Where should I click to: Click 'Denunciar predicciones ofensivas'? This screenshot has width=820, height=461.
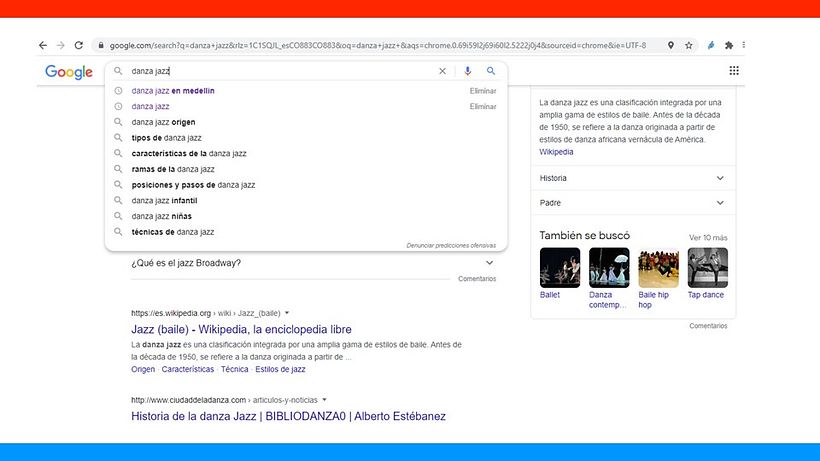point(451,246)
